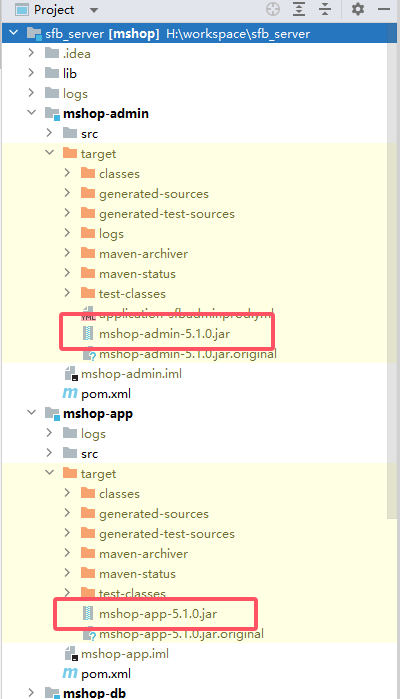Hide the Project panel with minus icon

(384, 9)
